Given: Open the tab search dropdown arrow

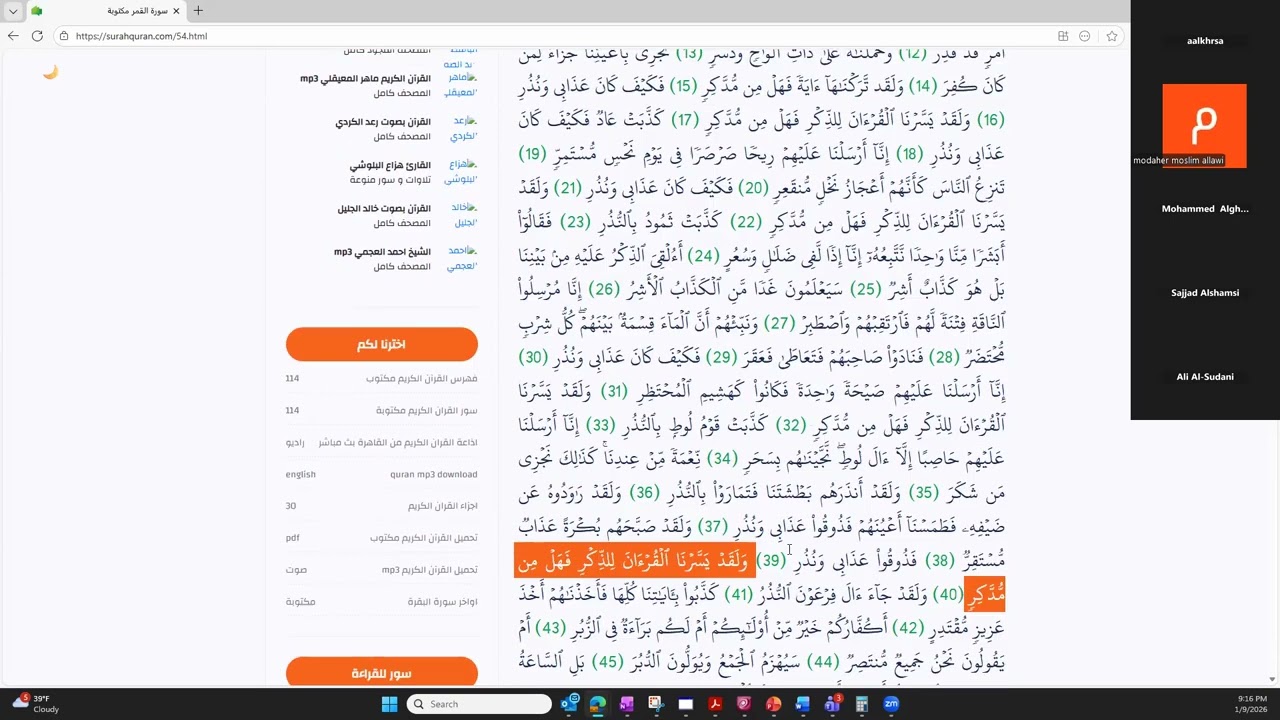Looking at the screenshot, I should click(13, 11).
